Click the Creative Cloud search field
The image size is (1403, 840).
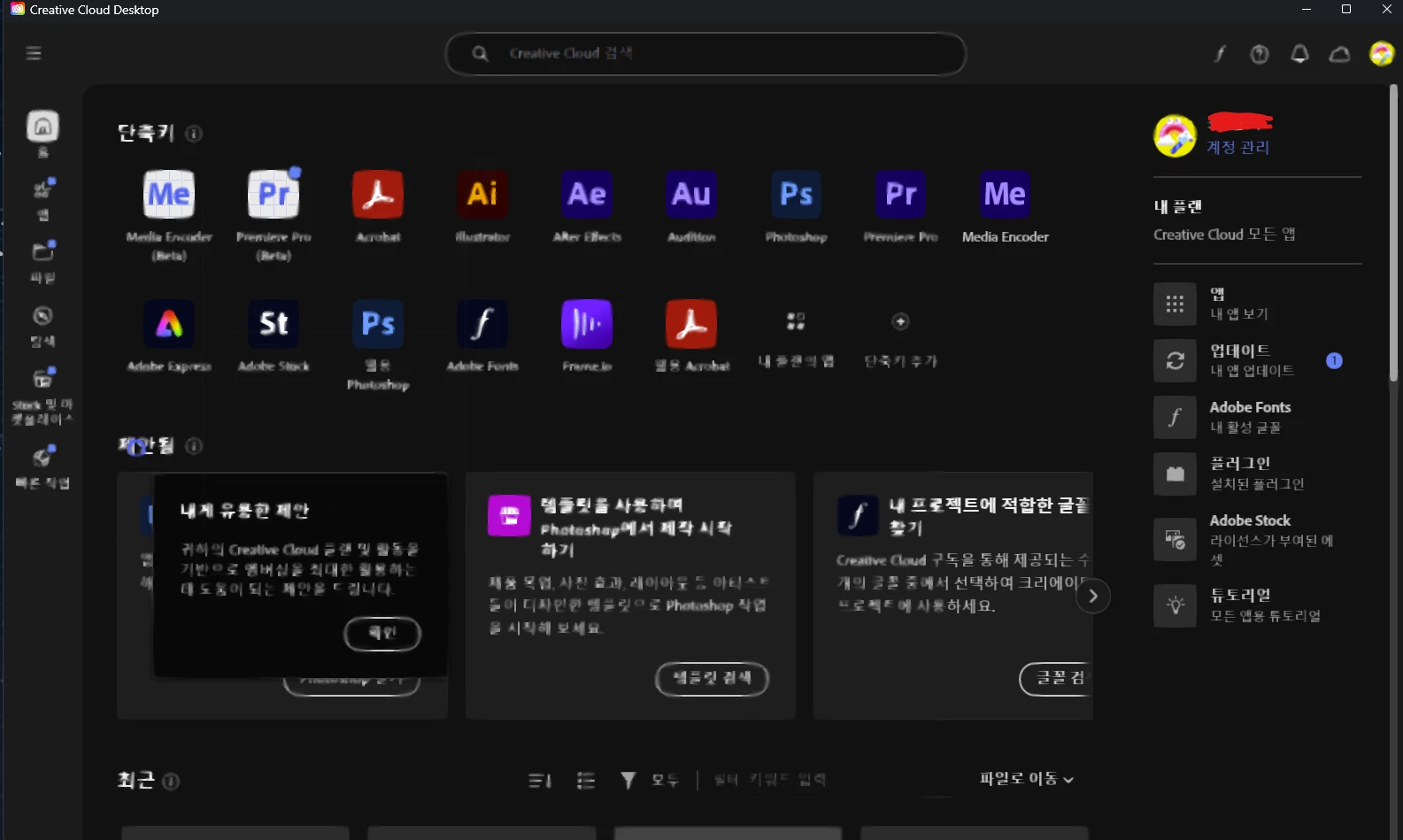[705, 53]
